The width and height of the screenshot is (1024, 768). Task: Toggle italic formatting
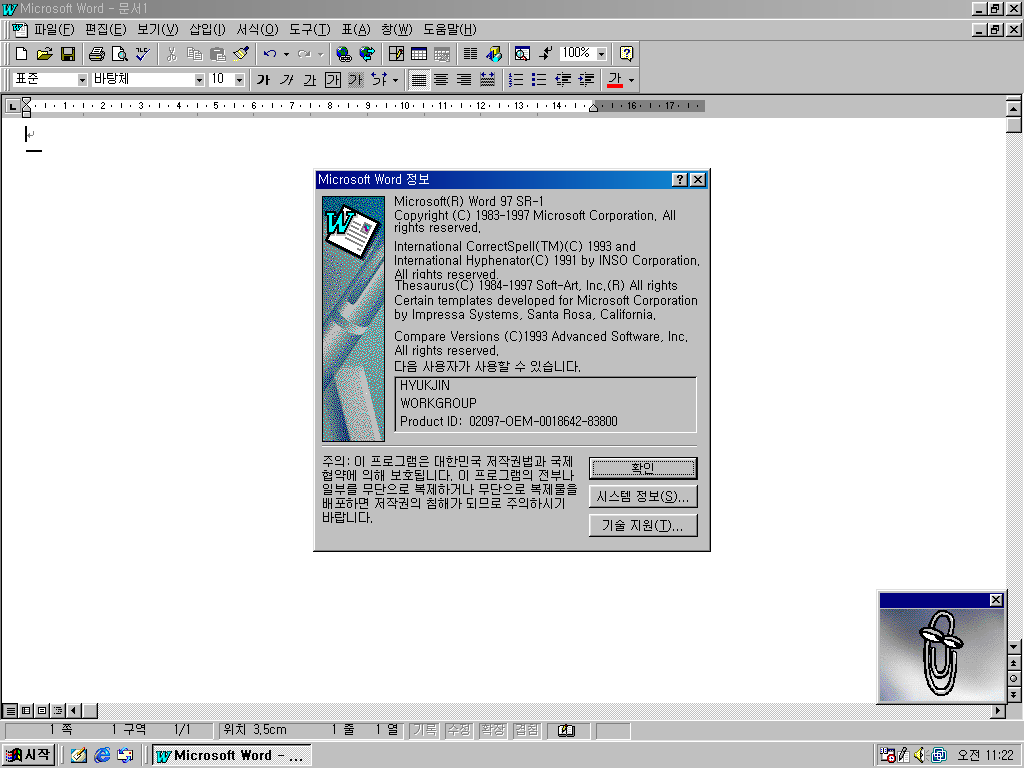click(287, 80)
